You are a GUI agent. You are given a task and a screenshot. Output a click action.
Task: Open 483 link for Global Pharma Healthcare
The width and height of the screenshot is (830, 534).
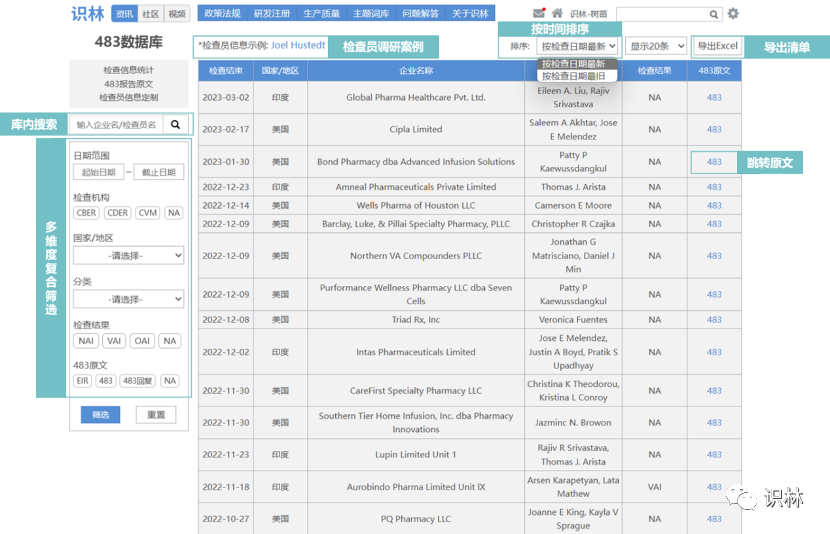[714, 97]
